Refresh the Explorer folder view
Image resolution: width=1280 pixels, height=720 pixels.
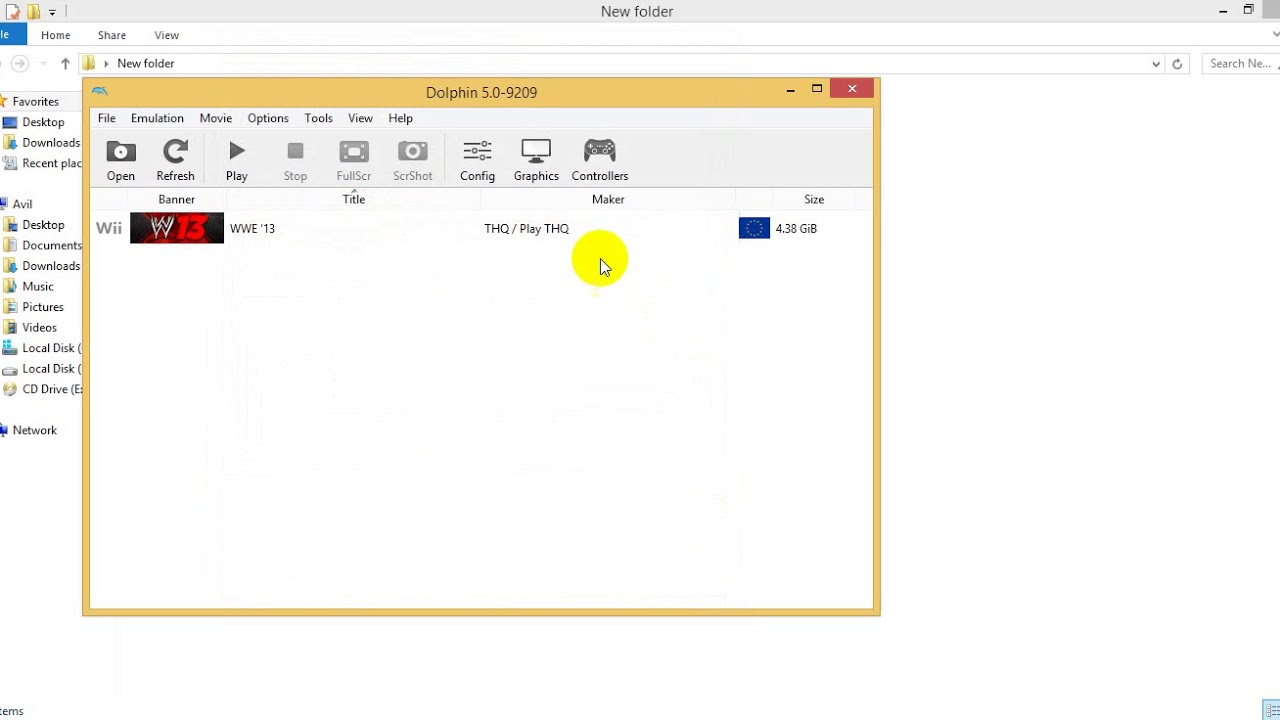pos(1177,64)
